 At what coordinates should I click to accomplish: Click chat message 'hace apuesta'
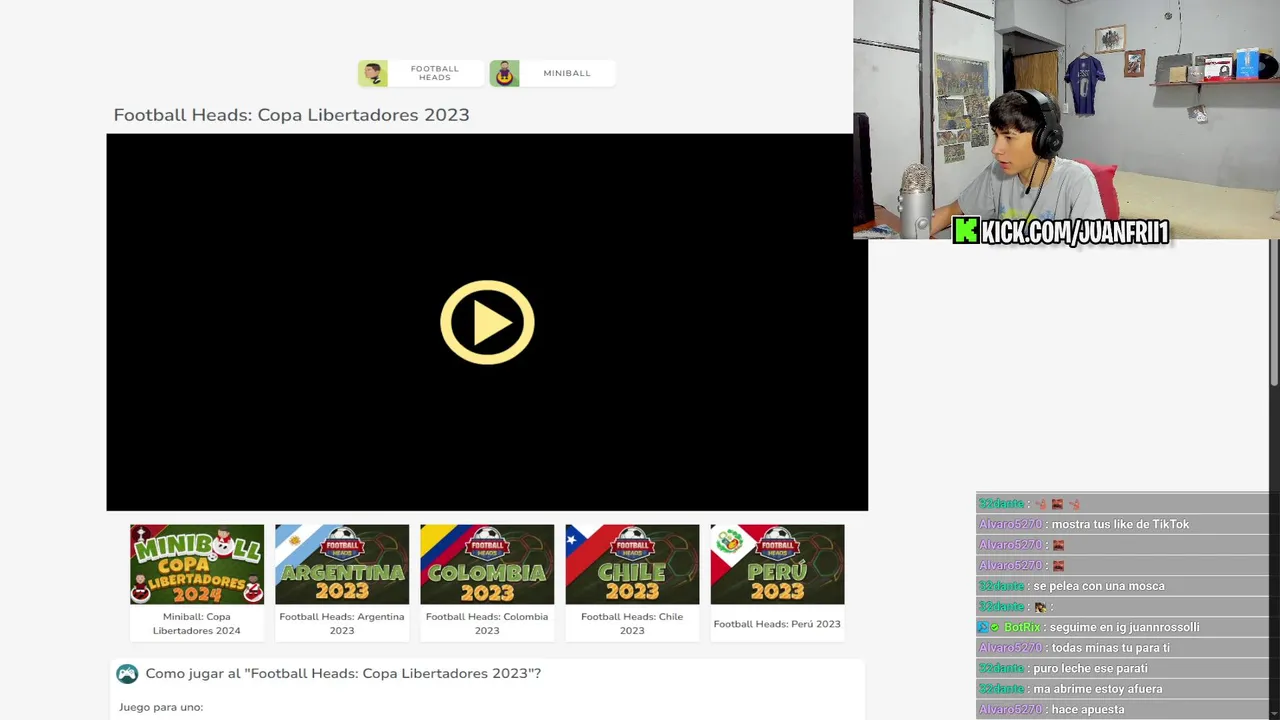tap(1088, 709)
